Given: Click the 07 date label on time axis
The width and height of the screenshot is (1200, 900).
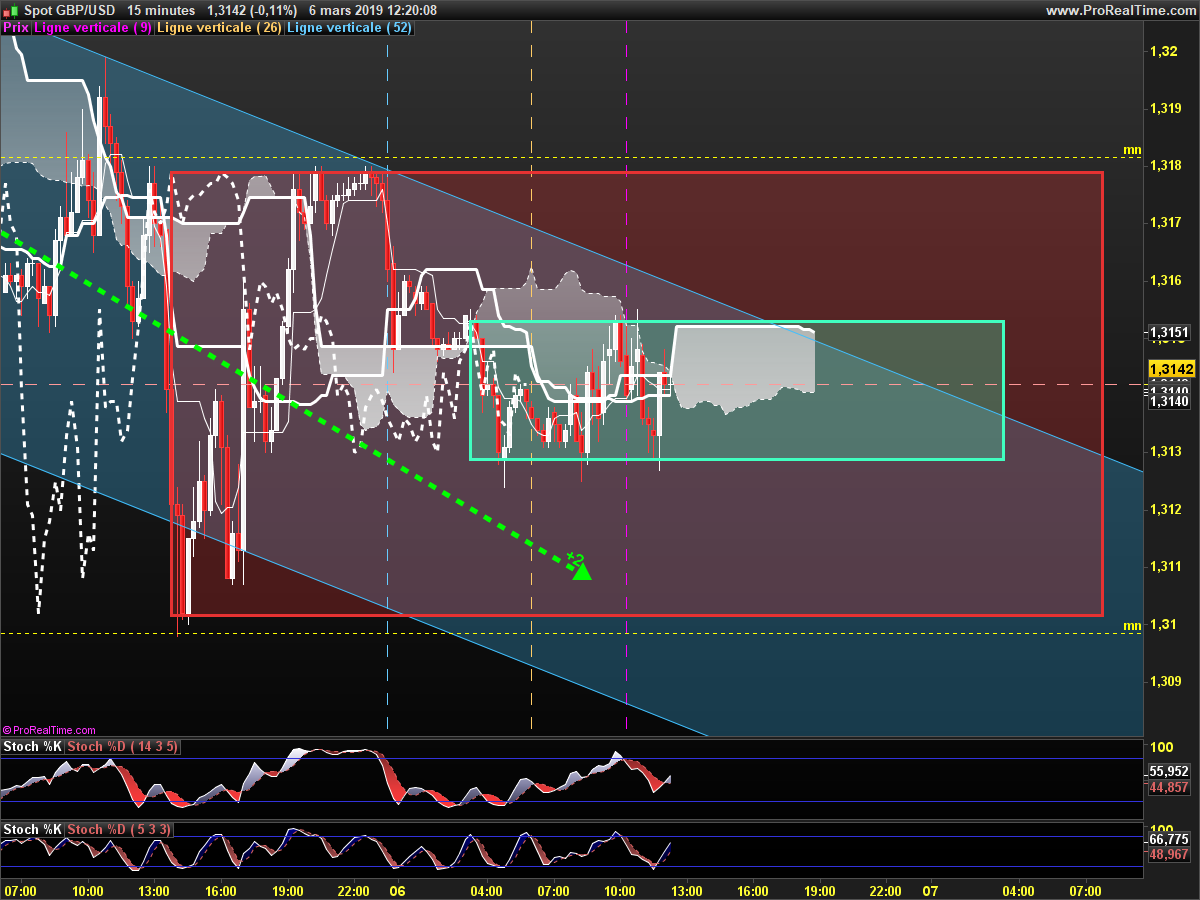Looking at the screenshot, I should pyautogui.click(x=929, y=890).
